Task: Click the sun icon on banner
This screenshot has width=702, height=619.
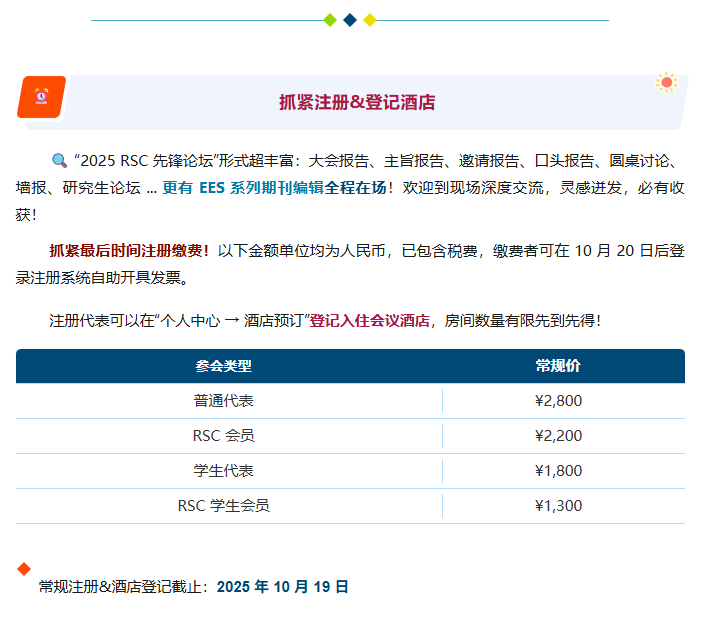Action: 666,83
